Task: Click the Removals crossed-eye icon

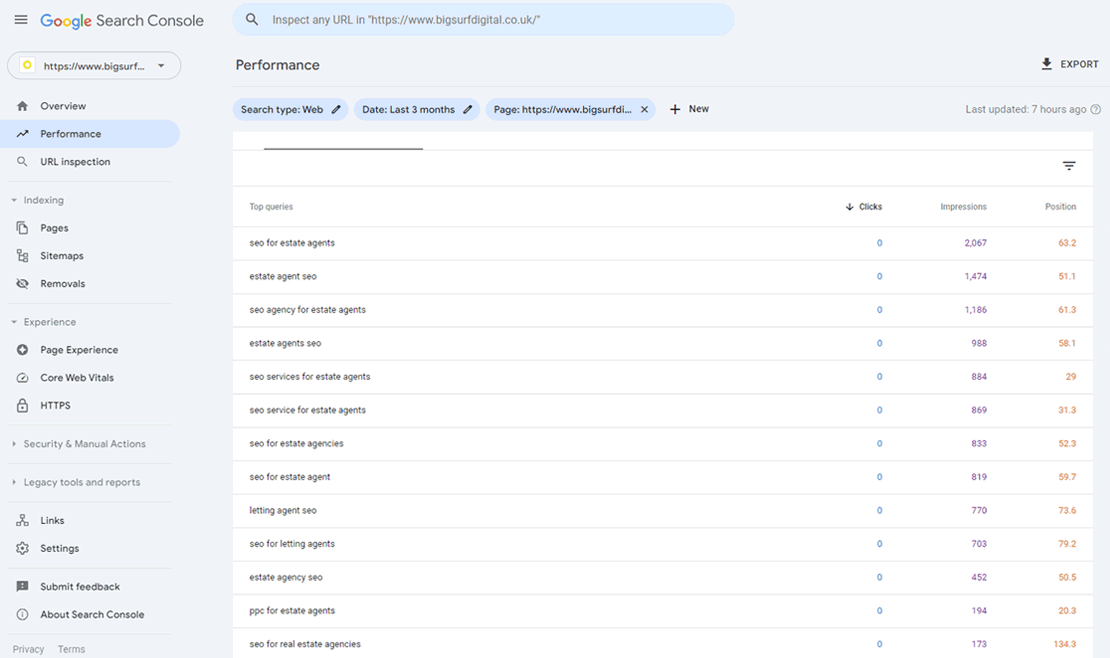Action: point(23,283)
